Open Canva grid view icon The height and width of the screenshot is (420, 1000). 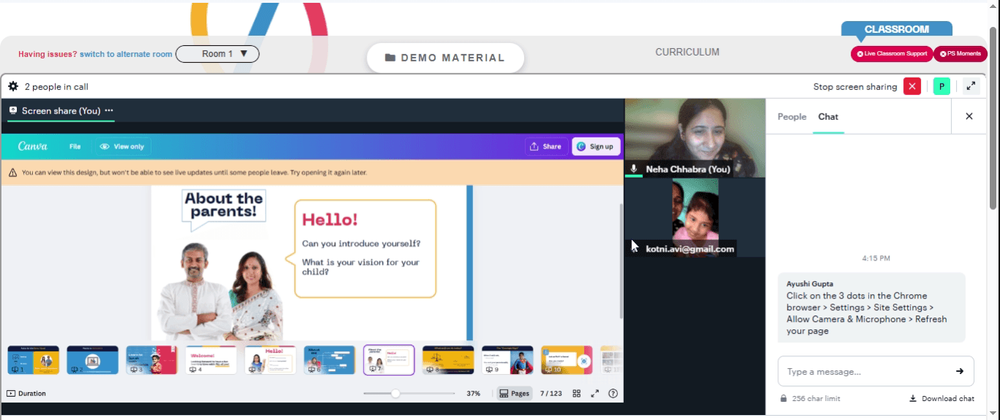click(x=577, y=394)
